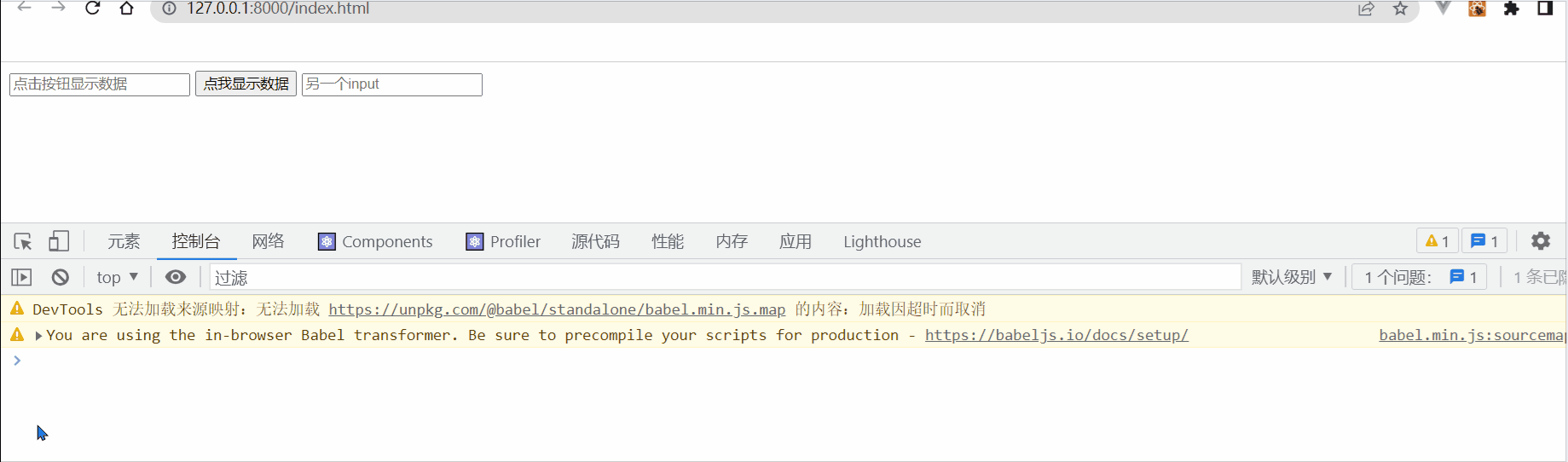Bookmark this page with the star icon
The image size is (1568, 462).
pyautogui.click(x=1400, y=9)
